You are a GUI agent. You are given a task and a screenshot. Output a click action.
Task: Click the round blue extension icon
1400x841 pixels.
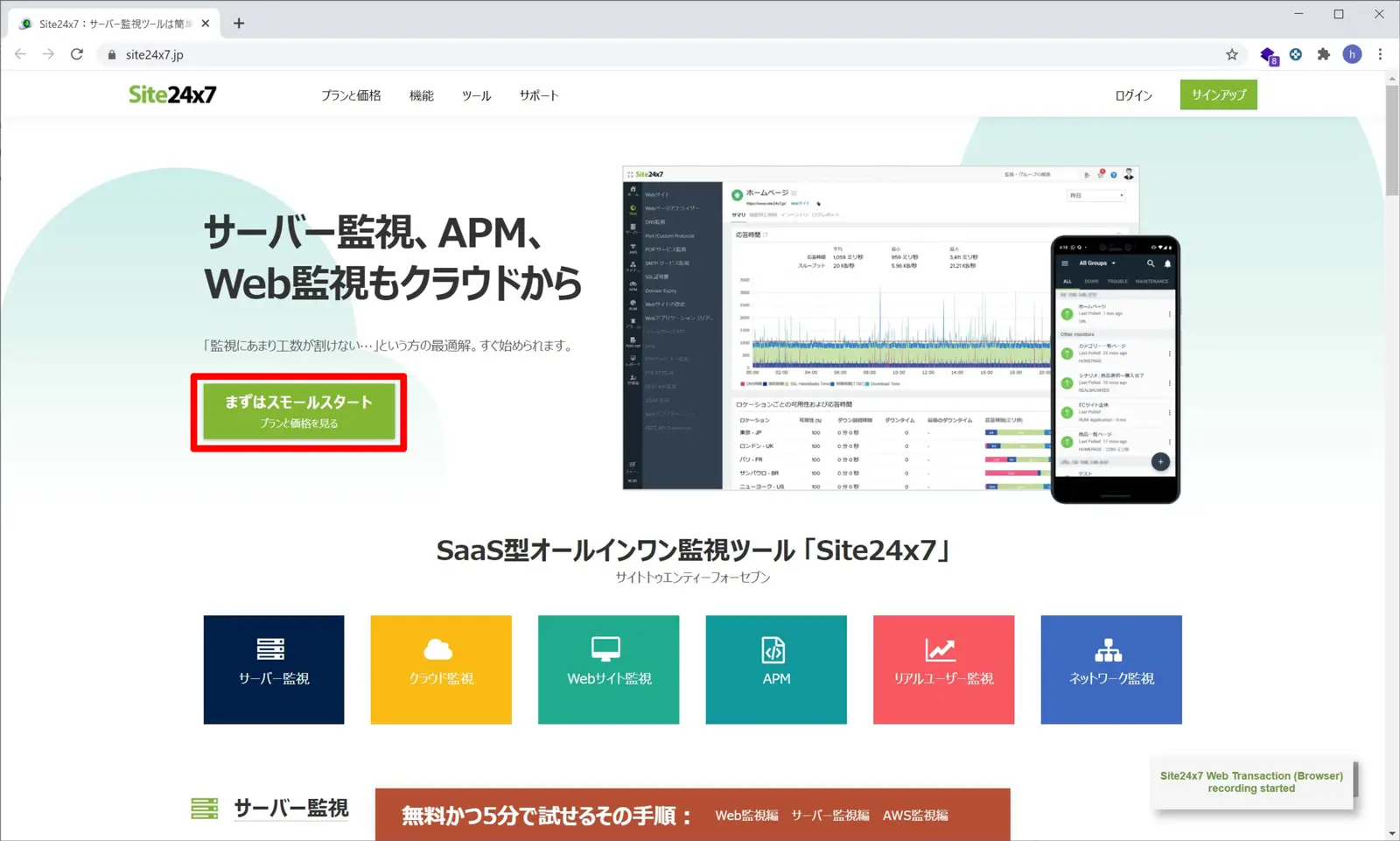click(1296, 54)
